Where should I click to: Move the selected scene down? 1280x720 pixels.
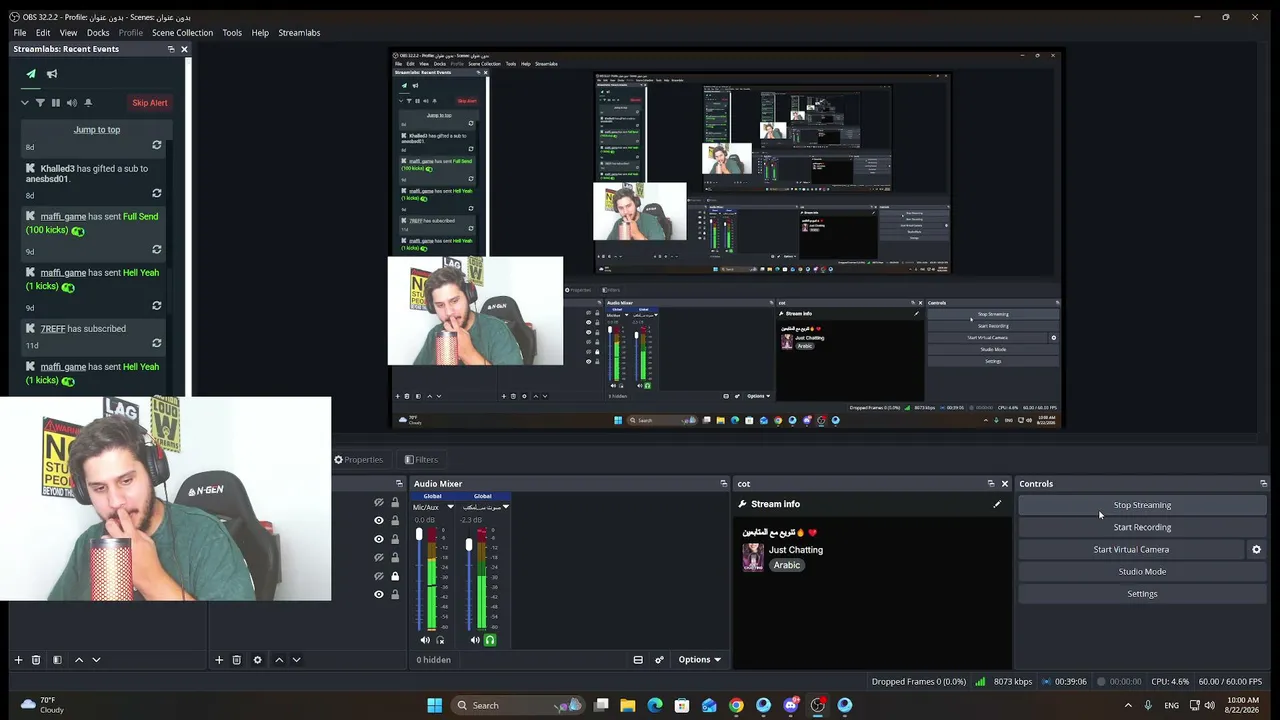(x=96, y=660)
